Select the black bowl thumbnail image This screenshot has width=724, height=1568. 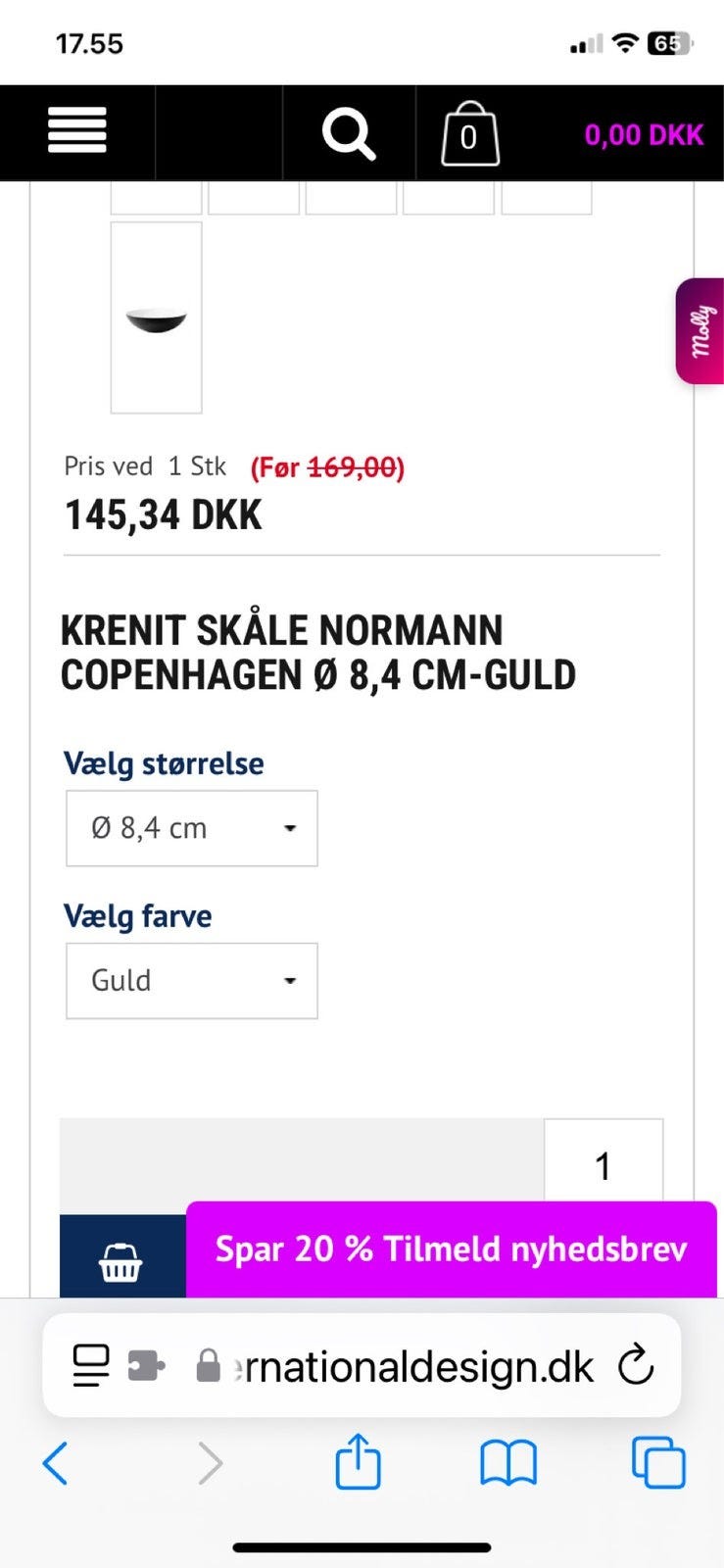[157, 318]
